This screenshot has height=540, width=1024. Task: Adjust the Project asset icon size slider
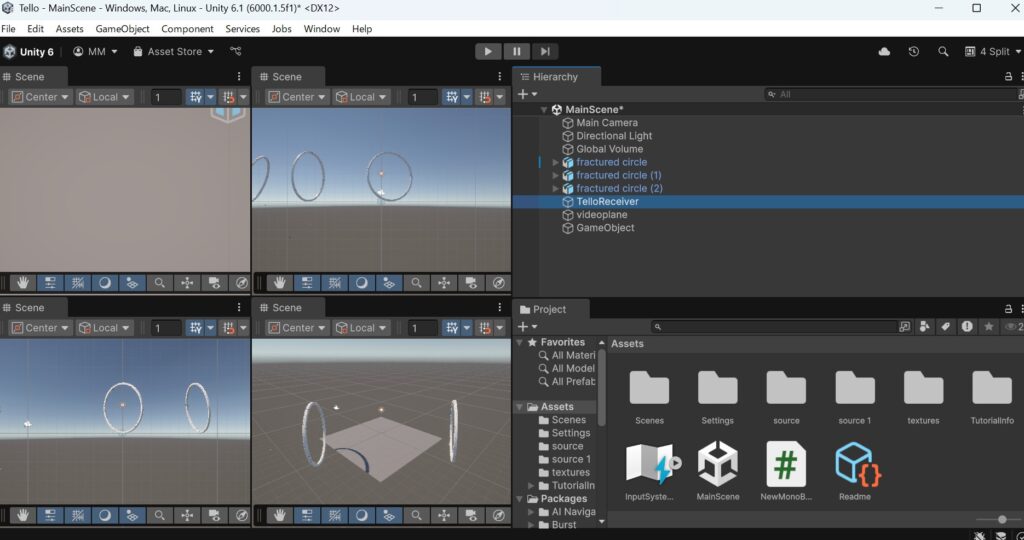1001,520
